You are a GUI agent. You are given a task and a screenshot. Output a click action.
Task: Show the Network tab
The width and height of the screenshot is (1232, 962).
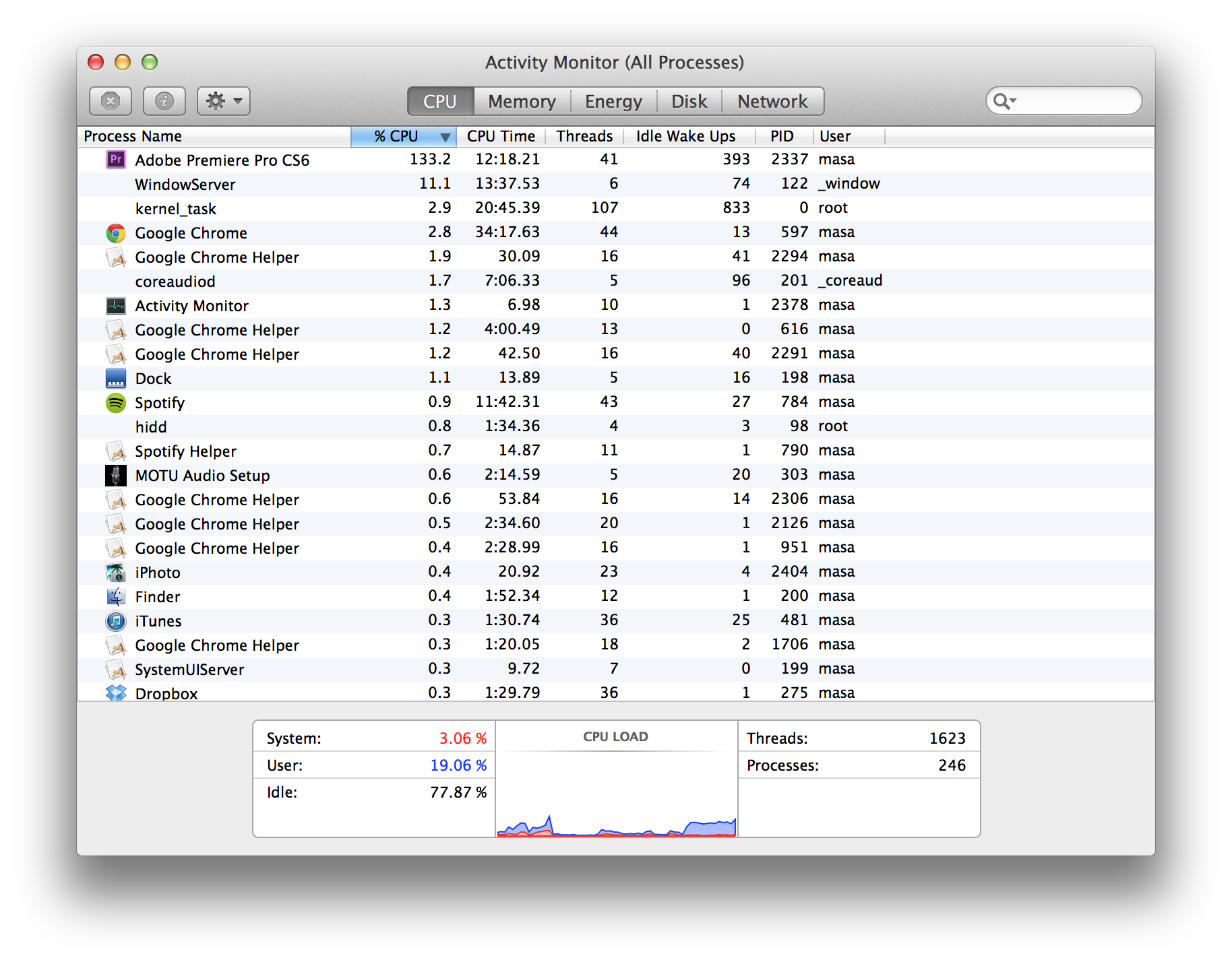click(772, 101)
